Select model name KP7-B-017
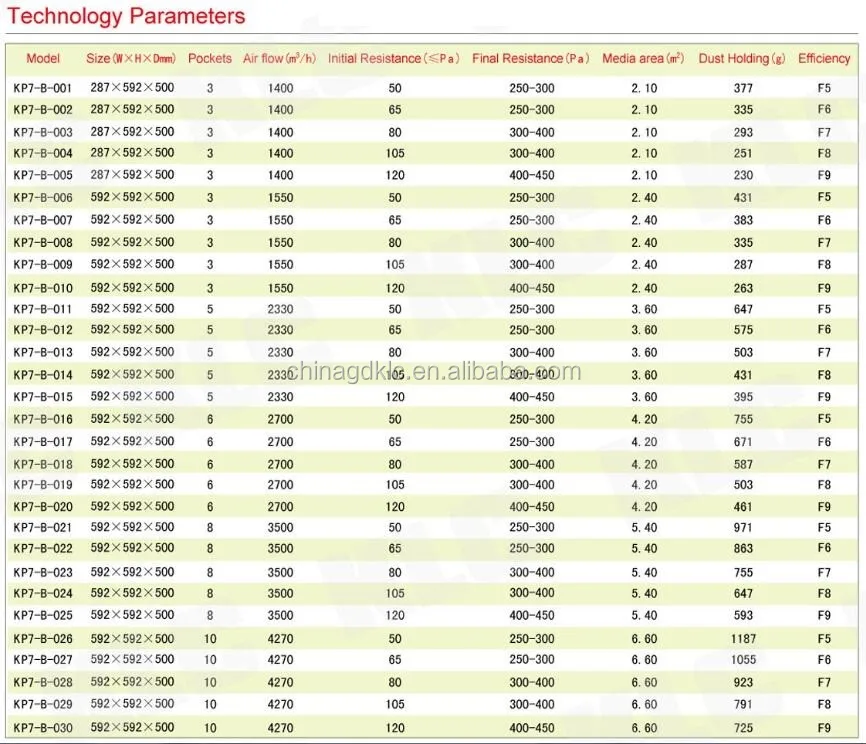This screenshot has width=866, height=744. 43,442
